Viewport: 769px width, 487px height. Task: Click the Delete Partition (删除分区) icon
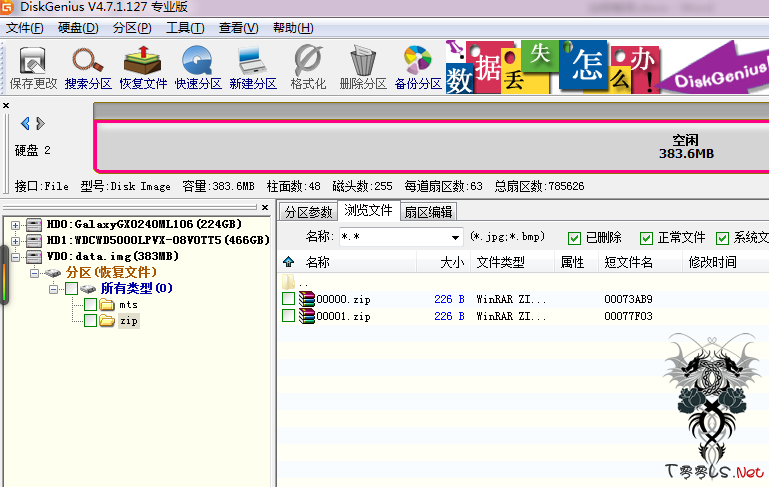pyautogui.click(x=363, y=67)
